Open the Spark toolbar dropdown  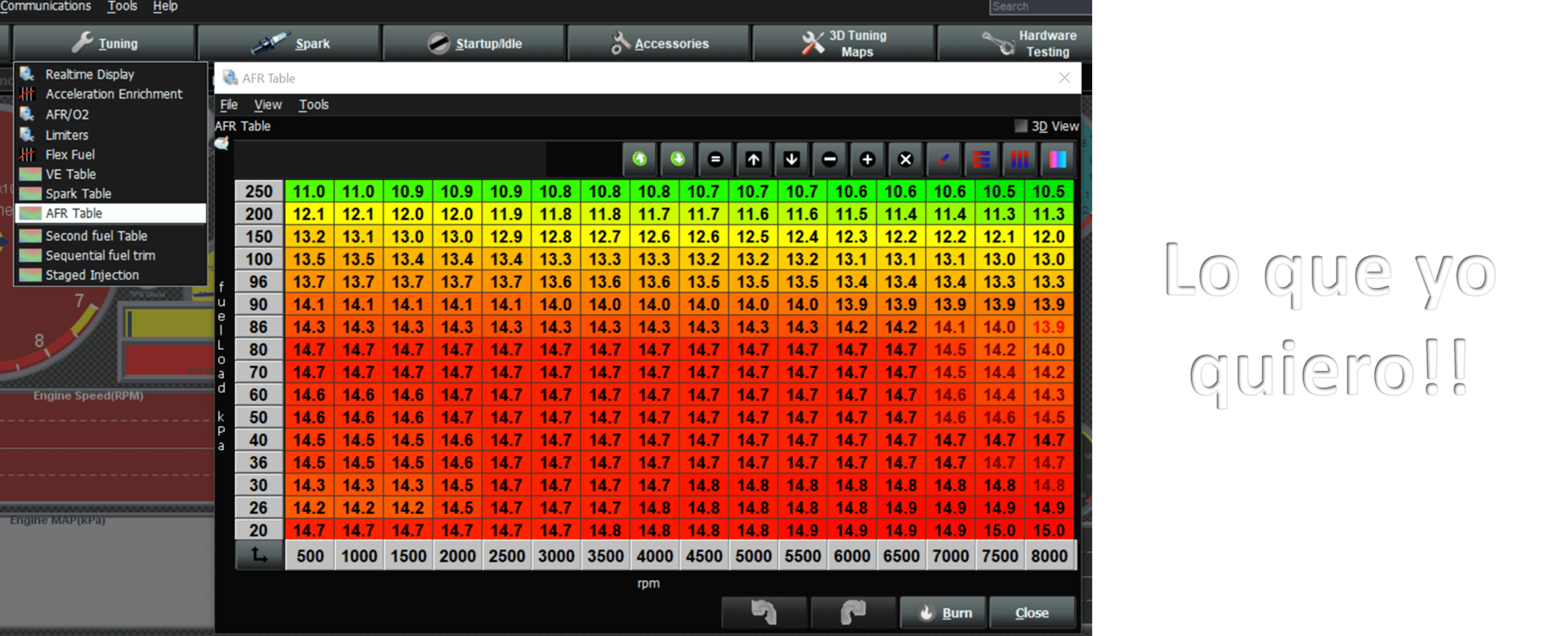click(x=289, y=43)
